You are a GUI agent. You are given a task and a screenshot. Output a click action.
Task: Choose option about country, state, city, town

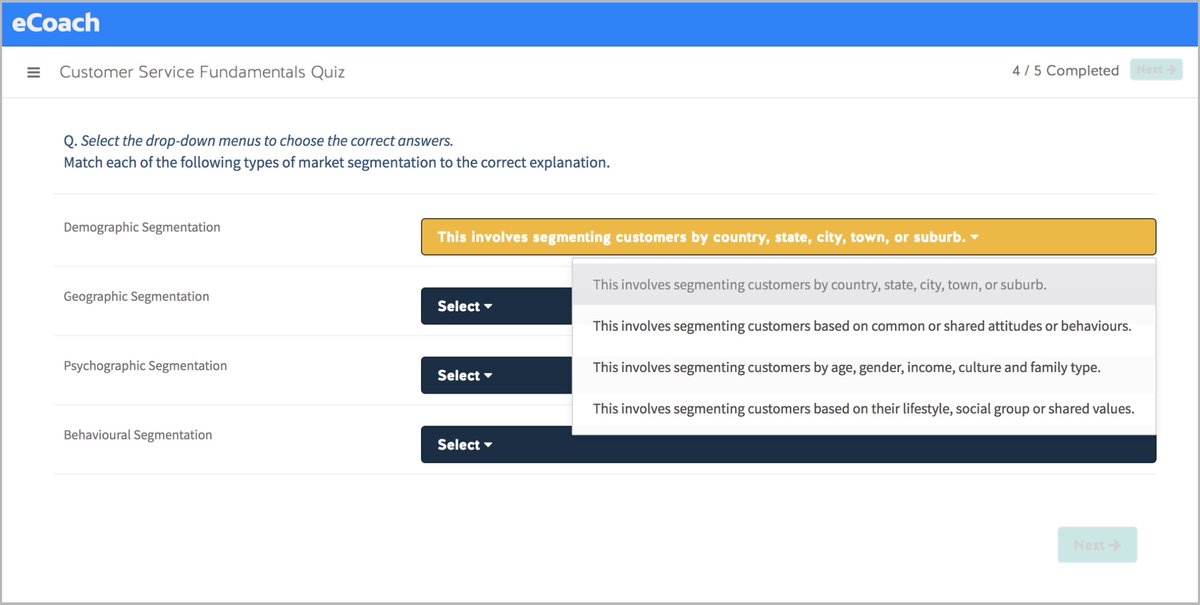[864, 285]
